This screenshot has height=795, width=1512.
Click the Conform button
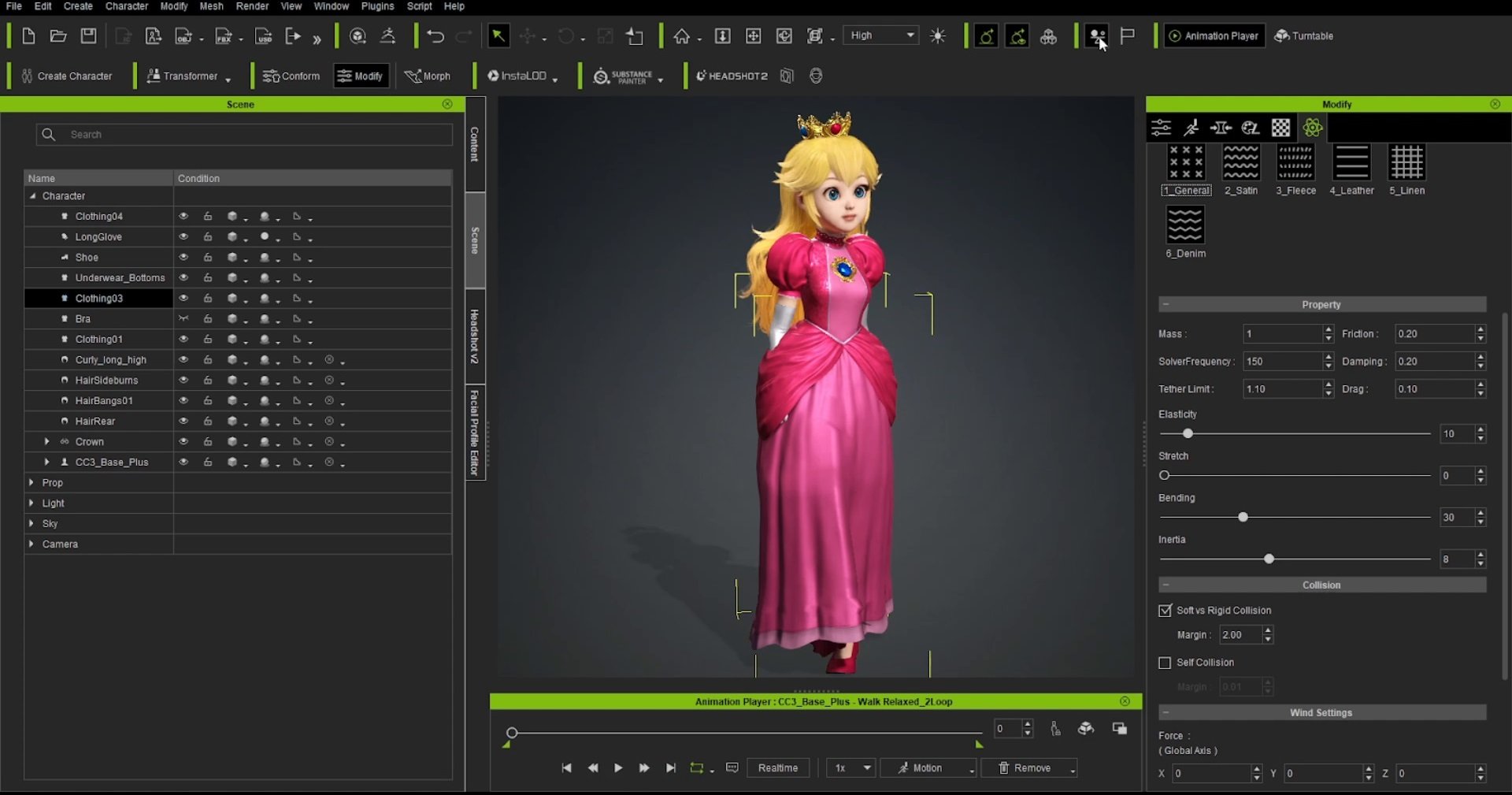(291, 76)
